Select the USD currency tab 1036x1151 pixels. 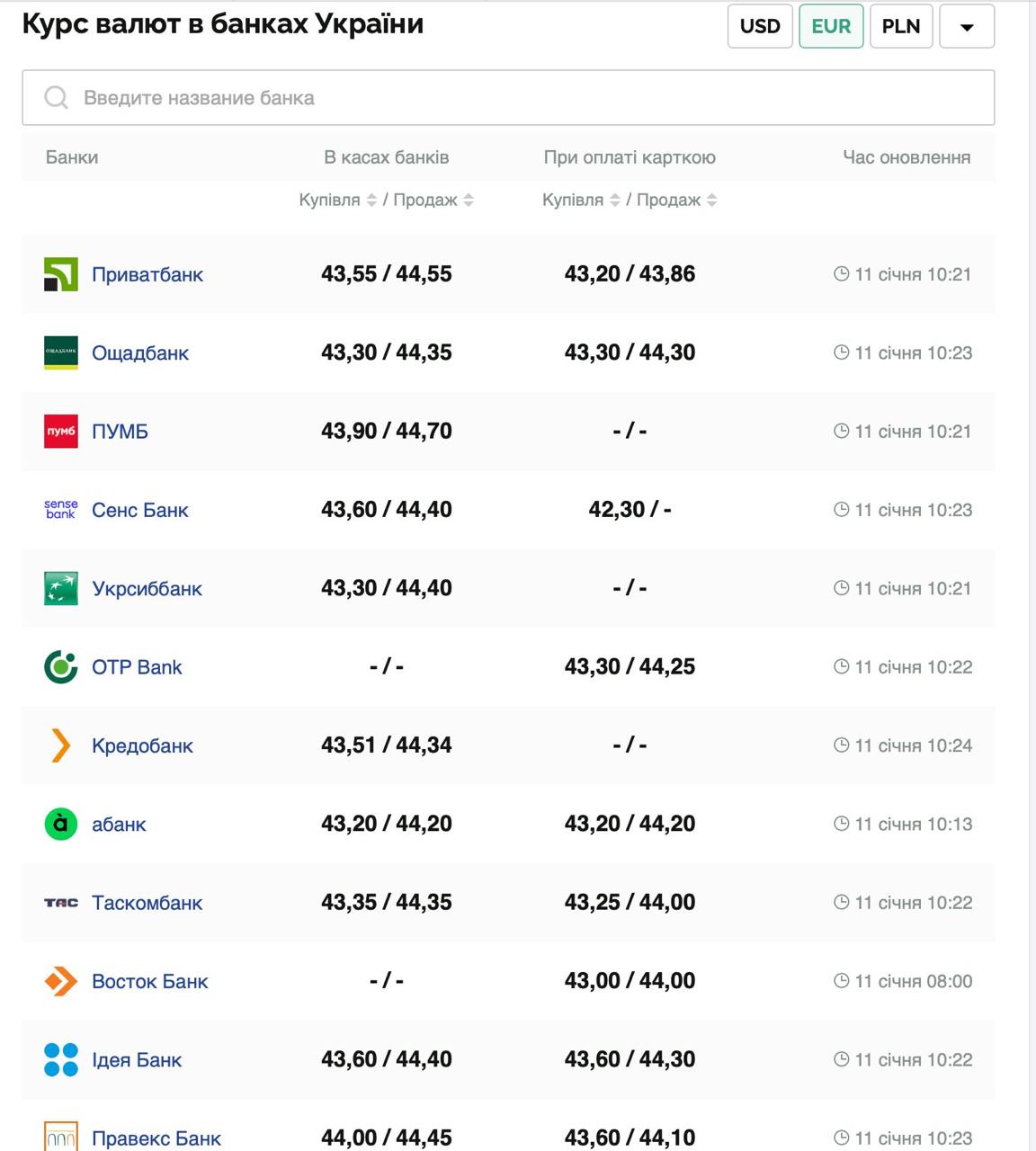pyautogui.click(x=760, y=26)
